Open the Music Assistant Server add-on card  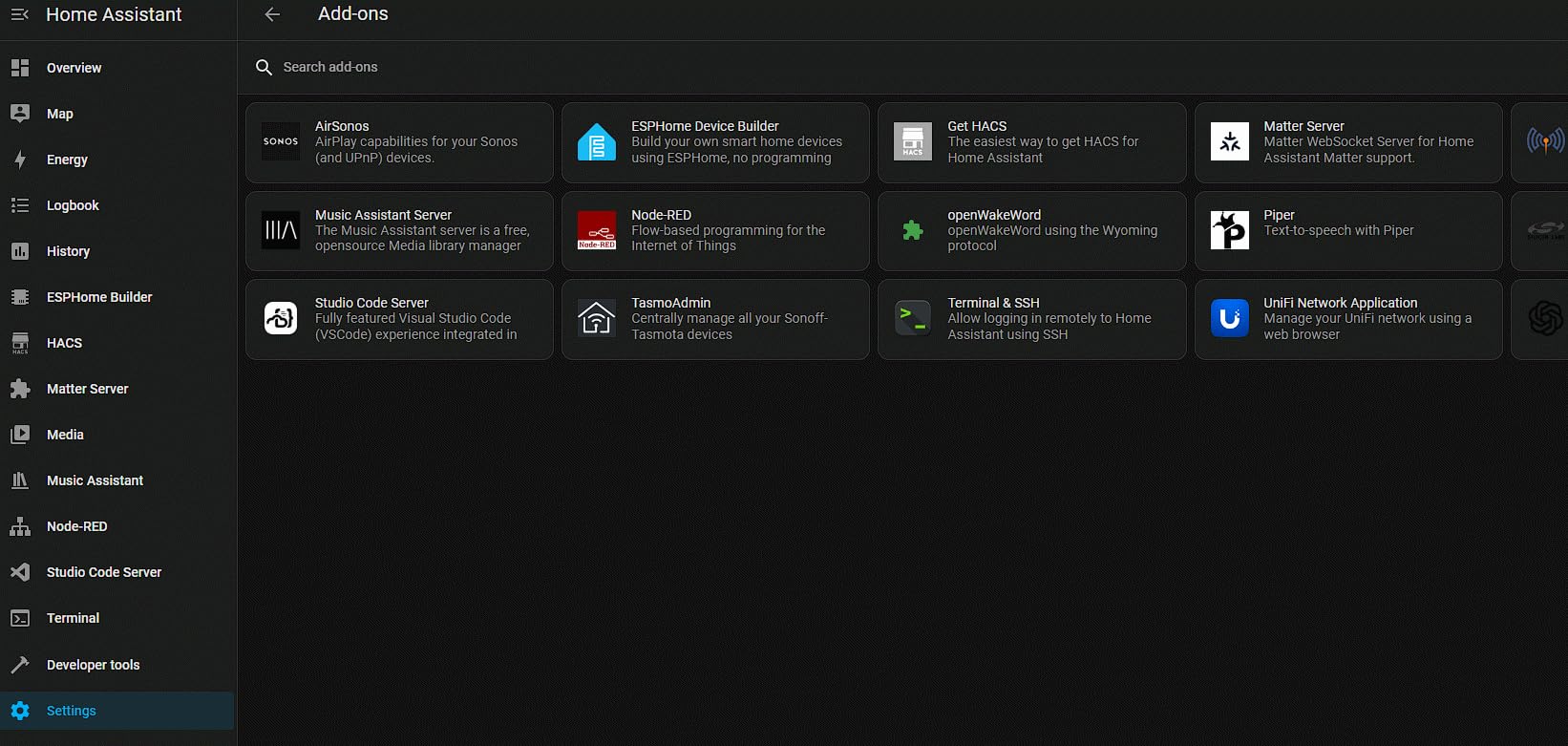(399, 231)
